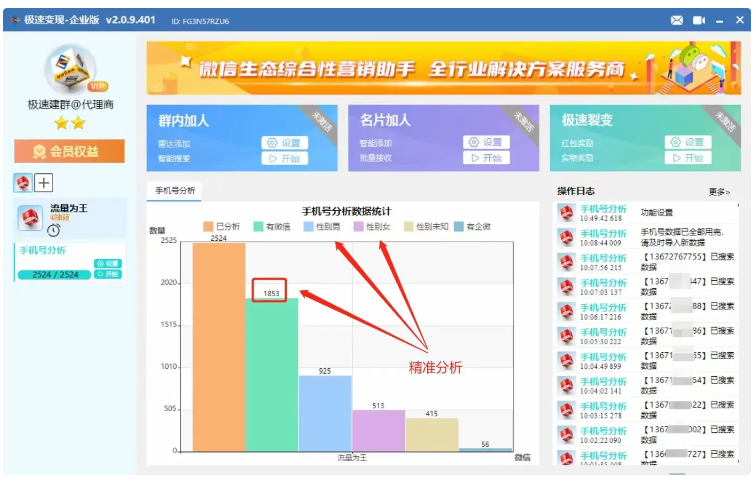Click 手机号分析 log title at 10:08:44
The image size is (756, 481).
(x=603, y=233)
